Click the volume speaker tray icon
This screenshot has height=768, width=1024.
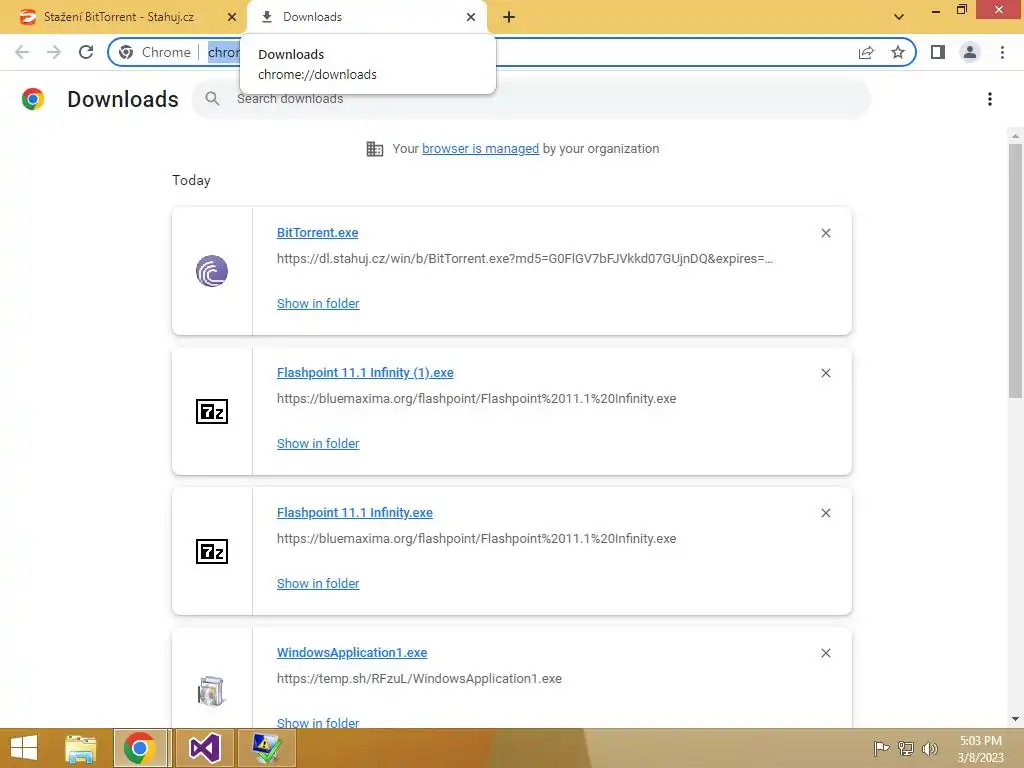[929, 748]
